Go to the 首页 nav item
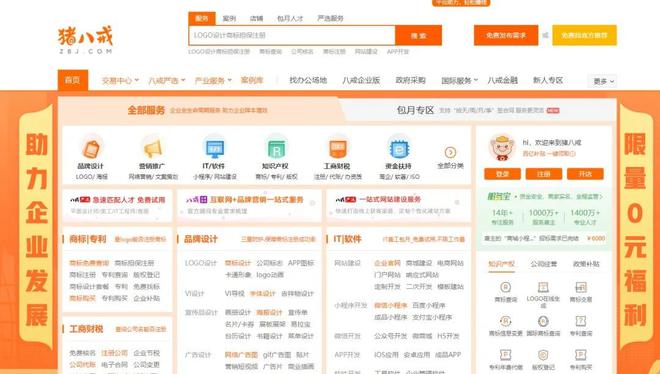The image size is (660, 374). (x=73, y=80)
